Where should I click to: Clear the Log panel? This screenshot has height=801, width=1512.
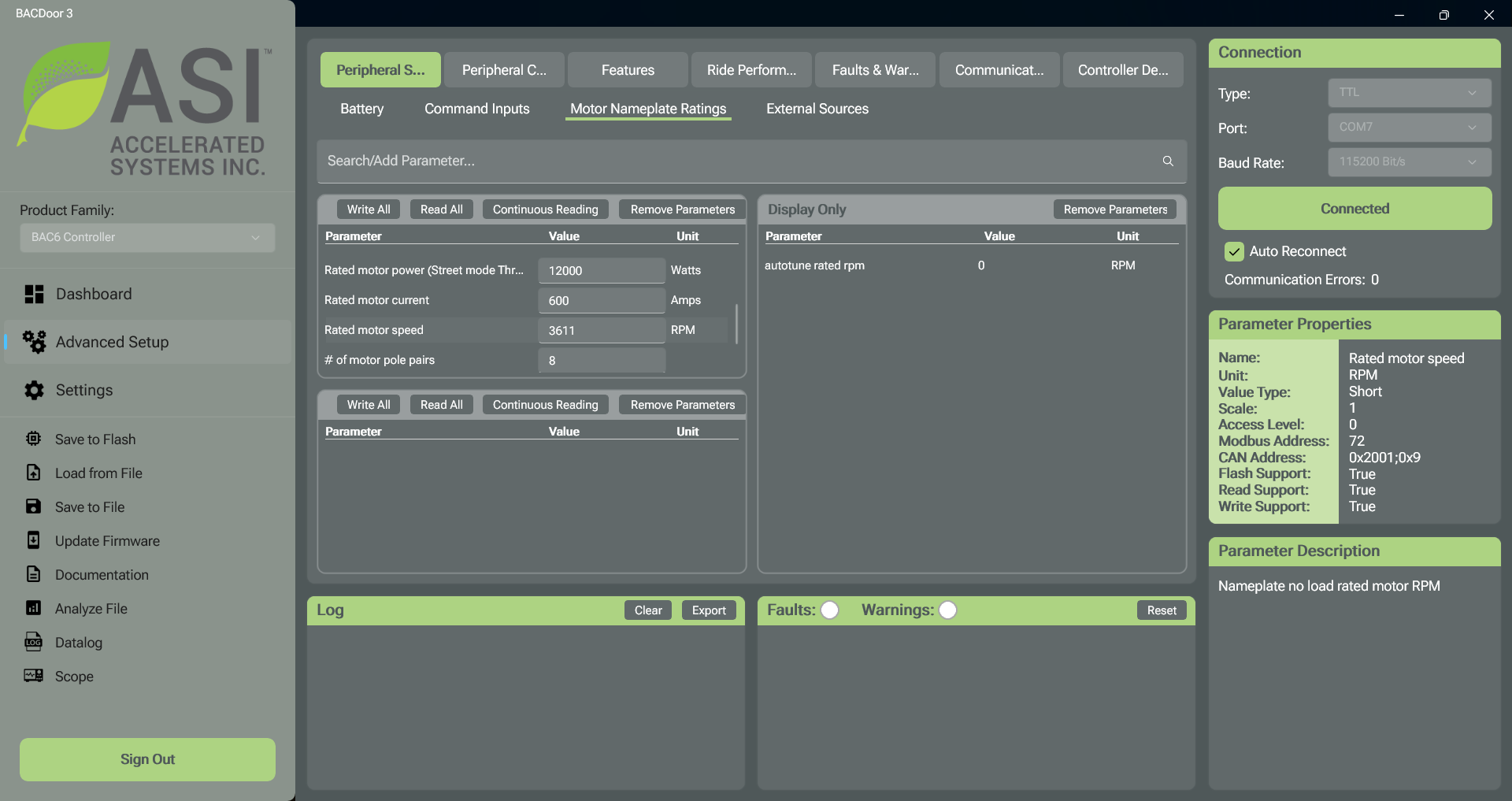(648, 610)
